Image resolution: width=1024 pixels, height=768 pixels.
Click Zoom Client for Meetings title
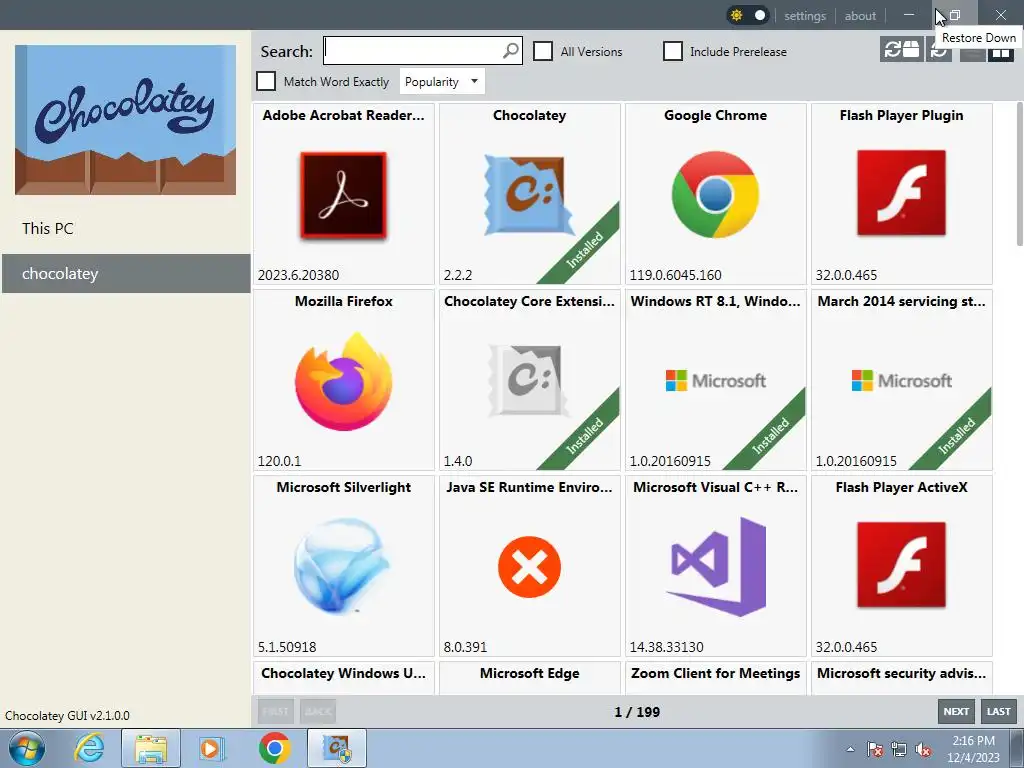click(715, 673)
